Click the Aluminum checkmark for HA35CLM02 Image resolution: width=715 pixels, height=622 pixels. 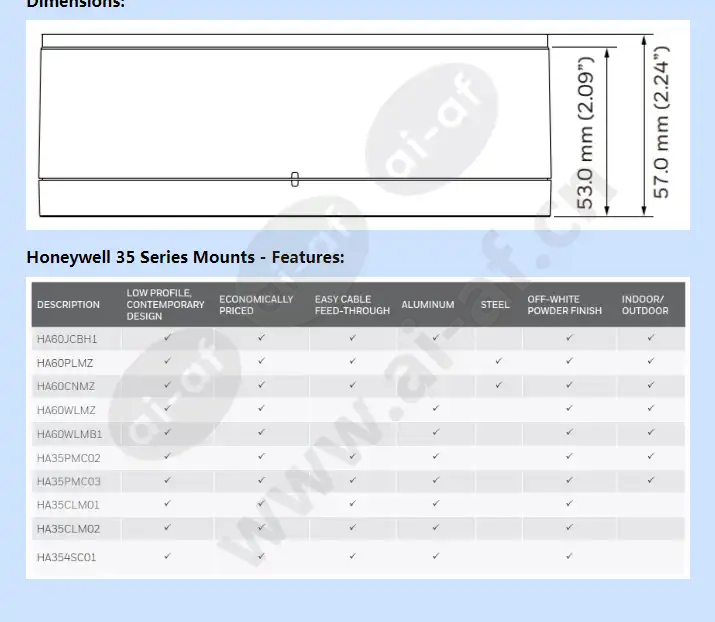point(435,527)
